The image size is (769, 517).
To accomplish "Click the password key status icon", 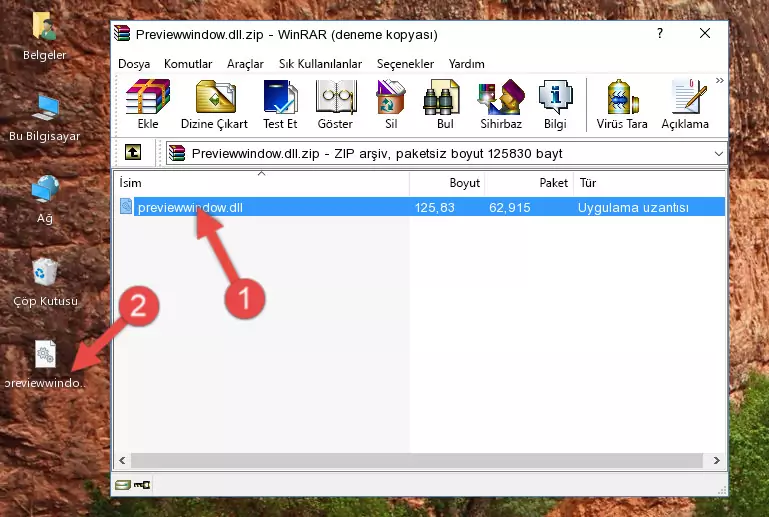I will point(142,485).
